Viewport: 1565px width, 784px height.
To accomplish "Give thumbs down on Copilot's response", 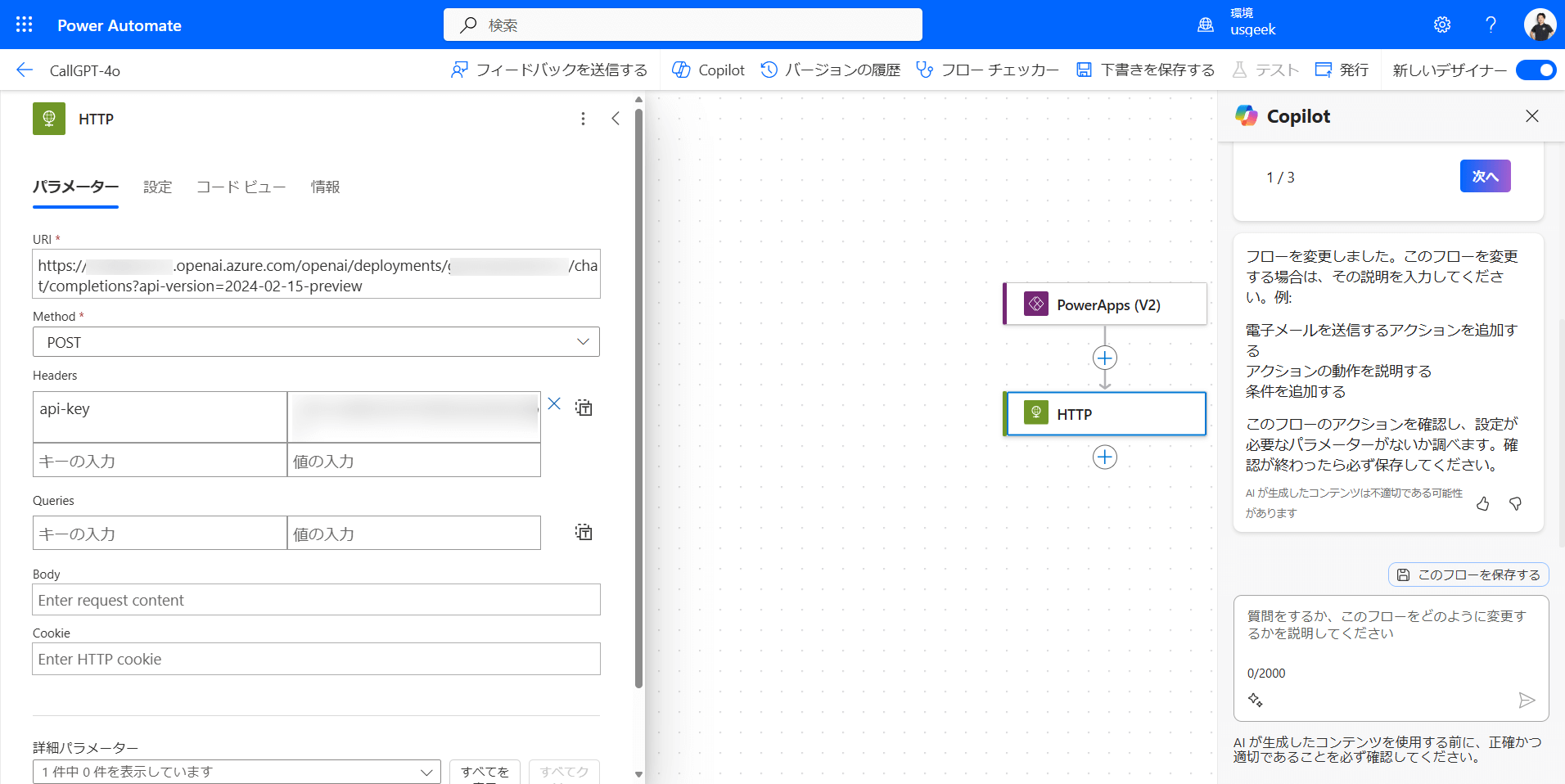I will (1516, 504).
